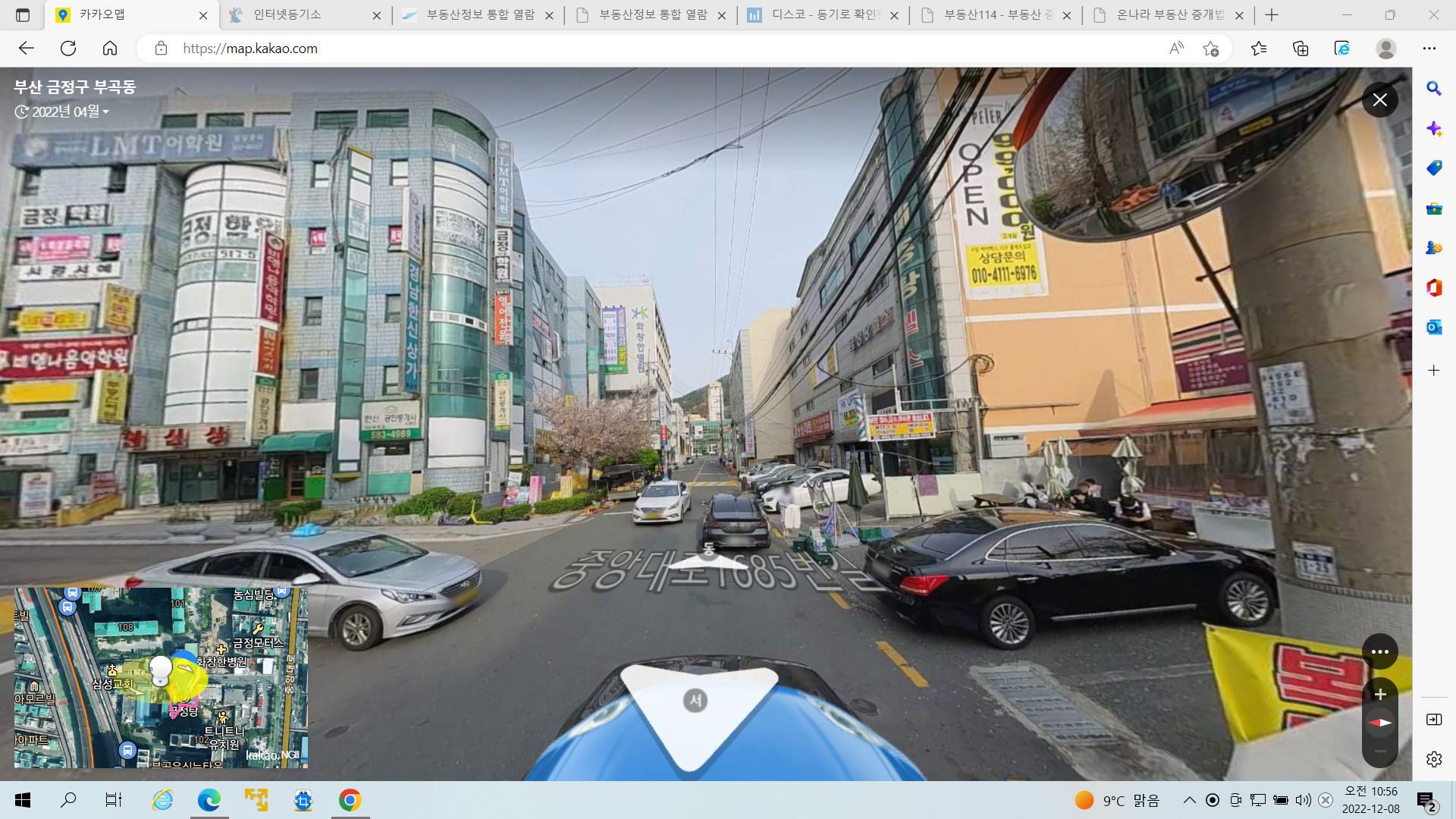Open the weather widget 9°C 맑음
Viewport: 1456px width, 819px height.
[1117, 801]
